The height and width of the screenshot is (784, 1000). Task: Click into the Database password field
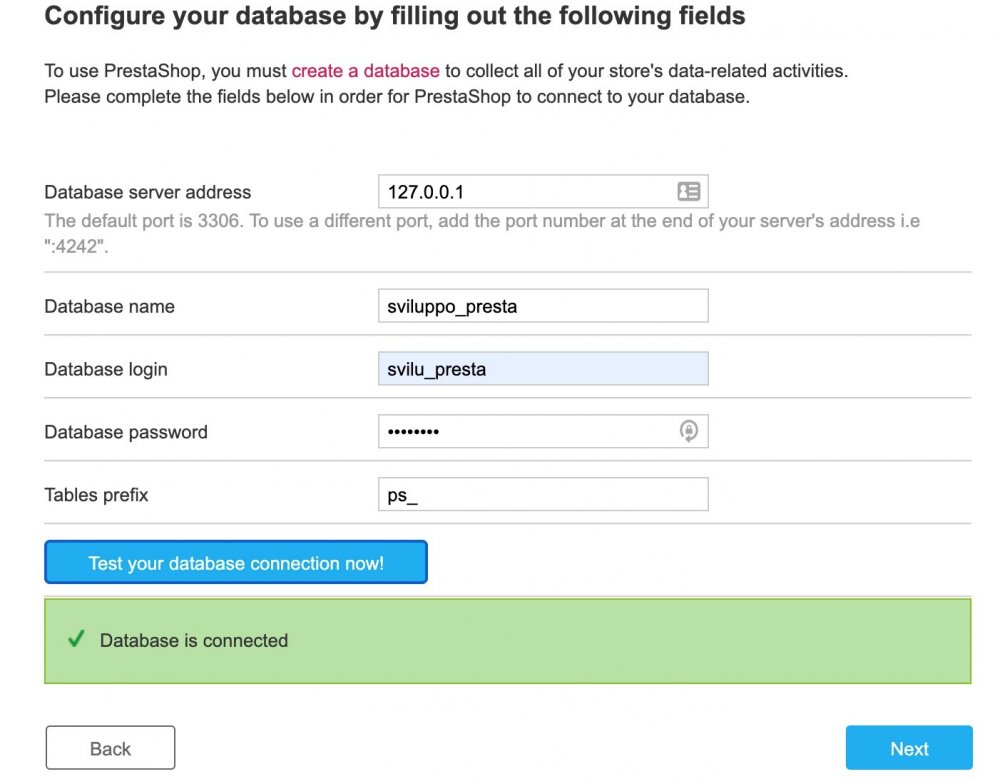tap(525, 431)
